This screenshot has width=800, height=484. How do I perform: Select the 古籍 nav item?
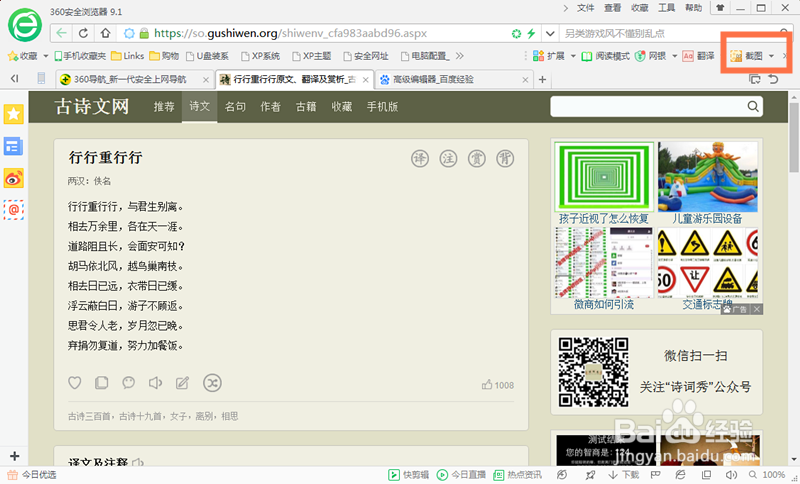pos(306,107)
